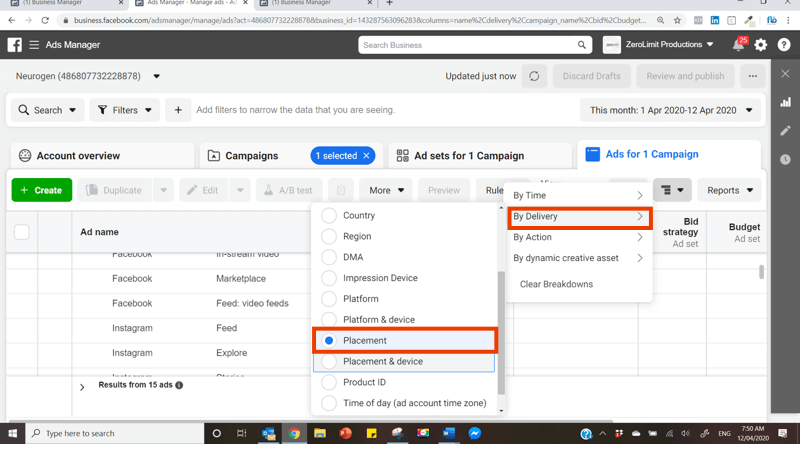800x450 pixels.
Task: Open the By Delivery breakdown submenu
Action: tap(579, 217)
